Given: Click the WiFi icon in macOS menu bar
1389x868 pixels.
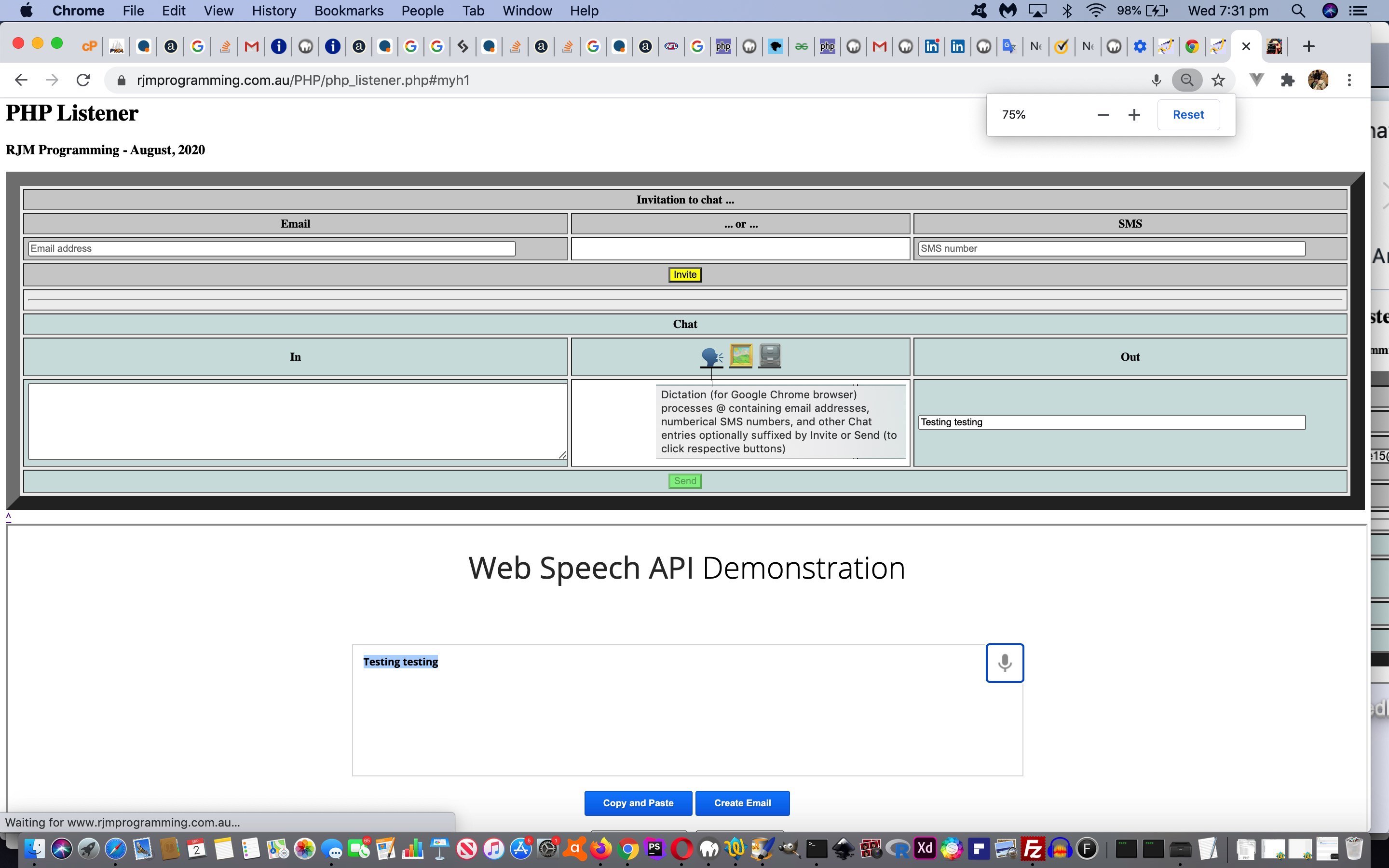Looking at the screenshot, I should (x=1093, y=11).
